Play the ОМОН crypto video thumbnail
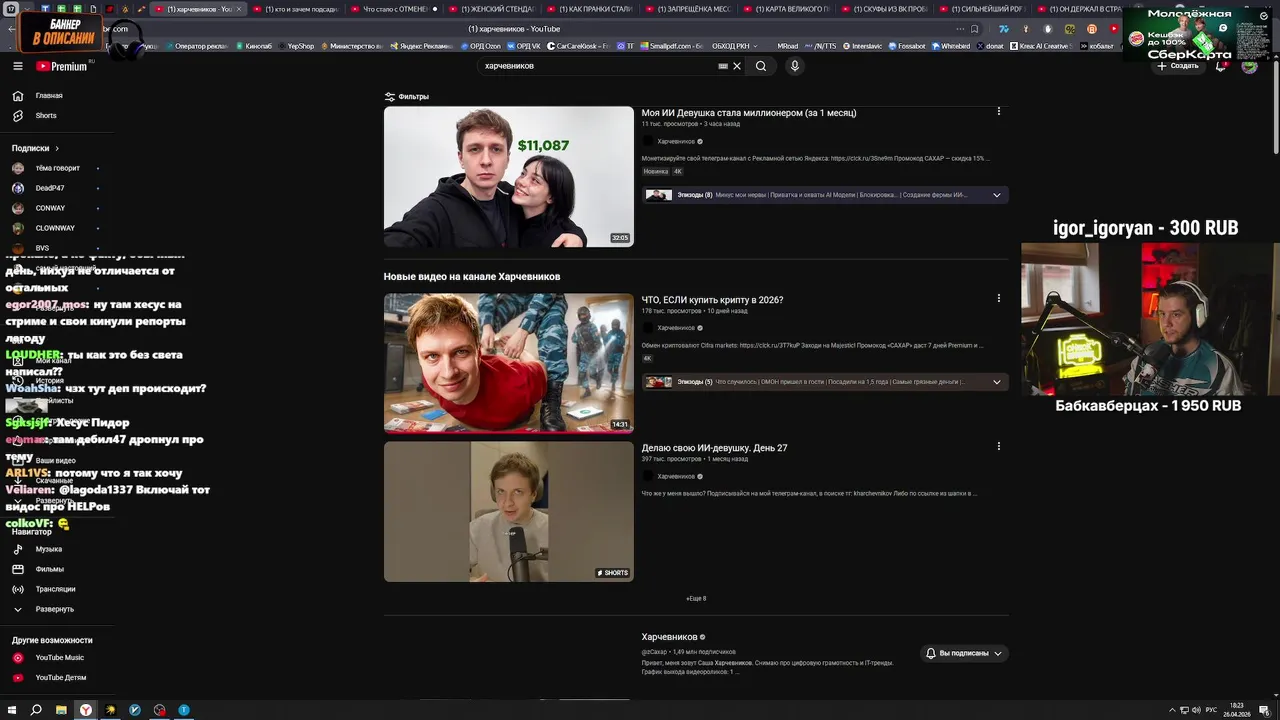 point(509,363)
